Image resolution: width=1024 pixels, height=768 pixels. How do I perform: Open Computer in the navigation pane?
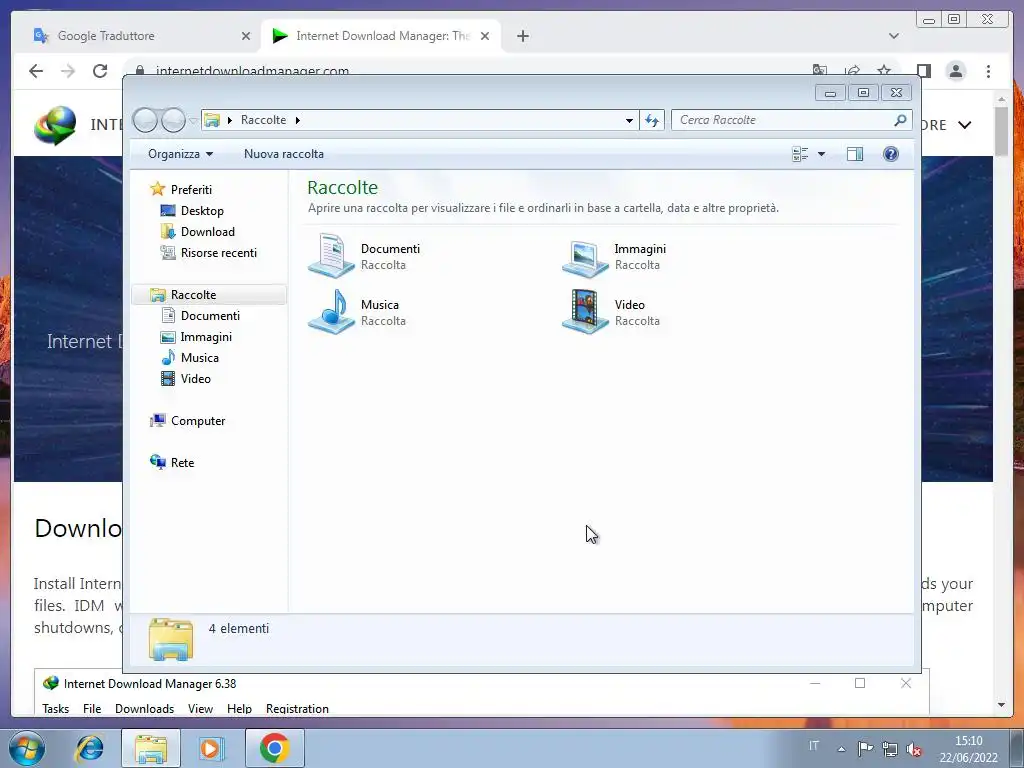coord(198,421)
